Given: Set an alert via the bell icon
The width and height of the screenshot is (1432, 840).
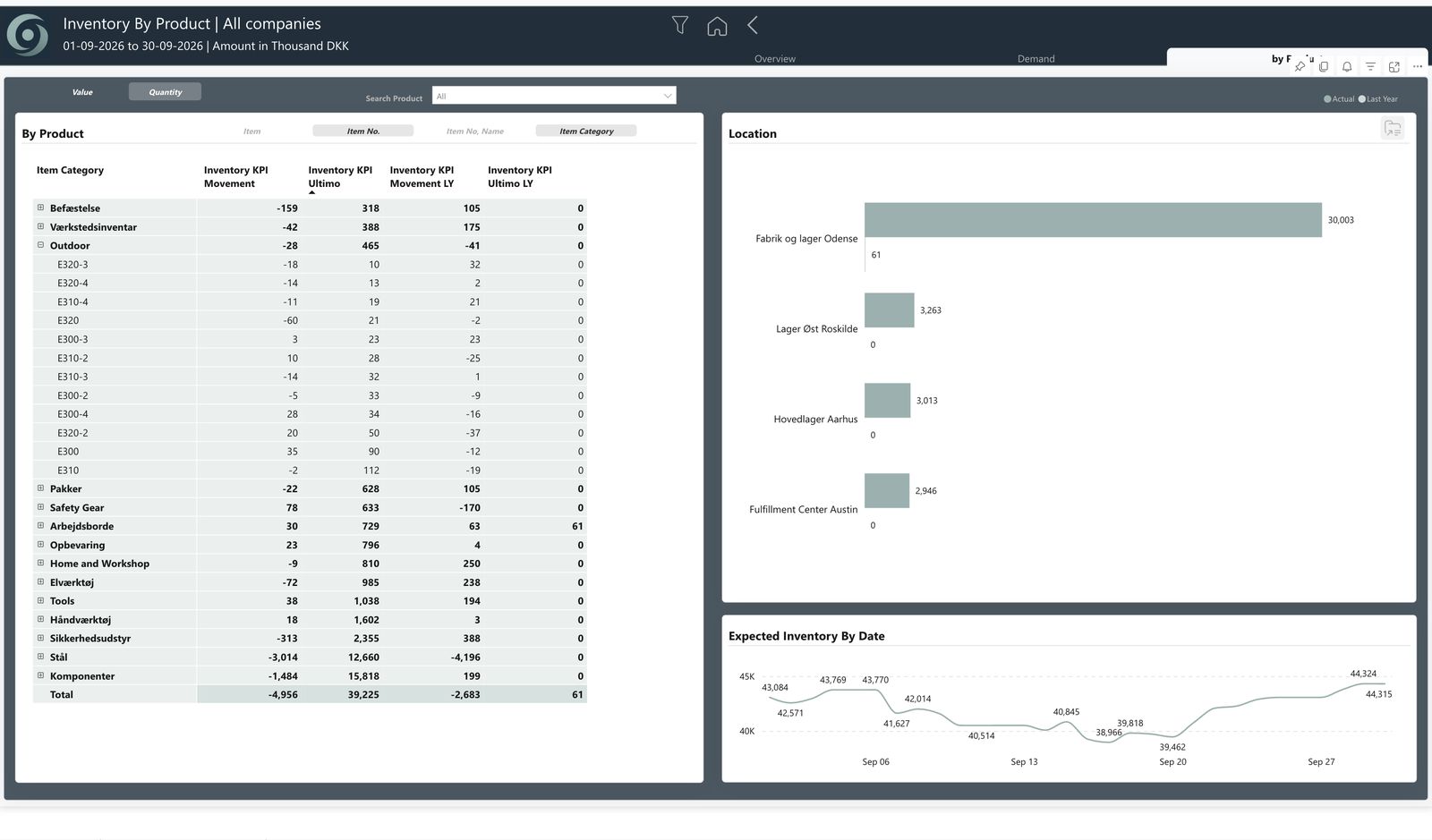Looking at the screenshot, I should (x=1347, y=66).
